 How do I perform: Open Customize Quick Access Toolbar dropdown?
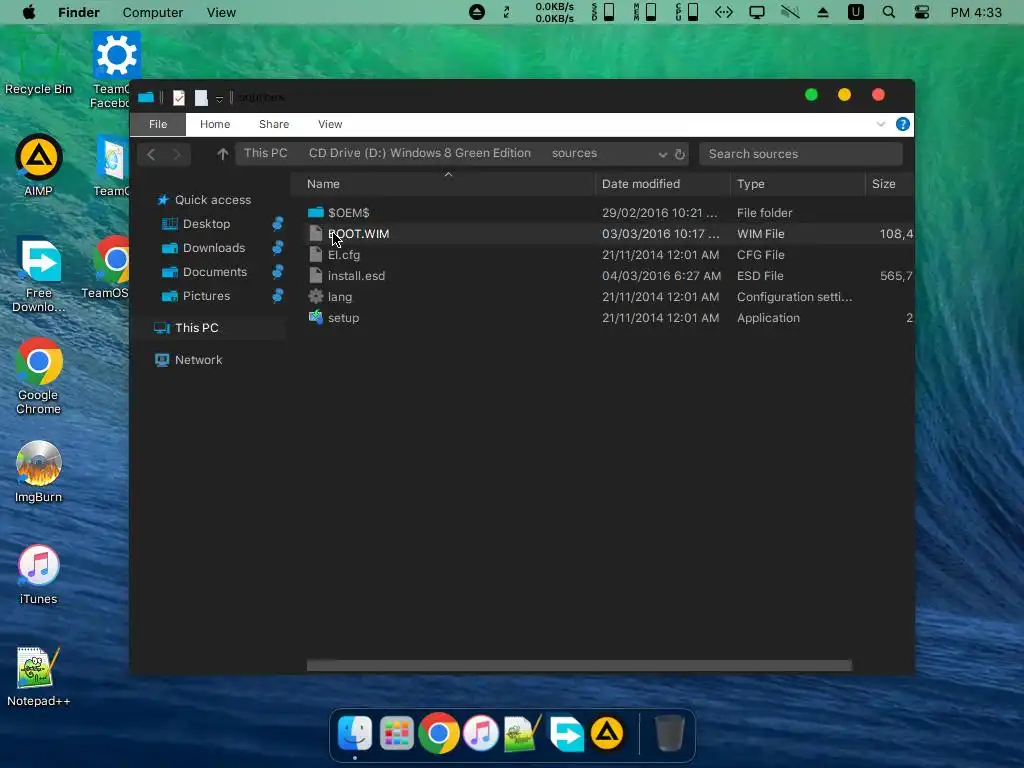coord(219,99)
